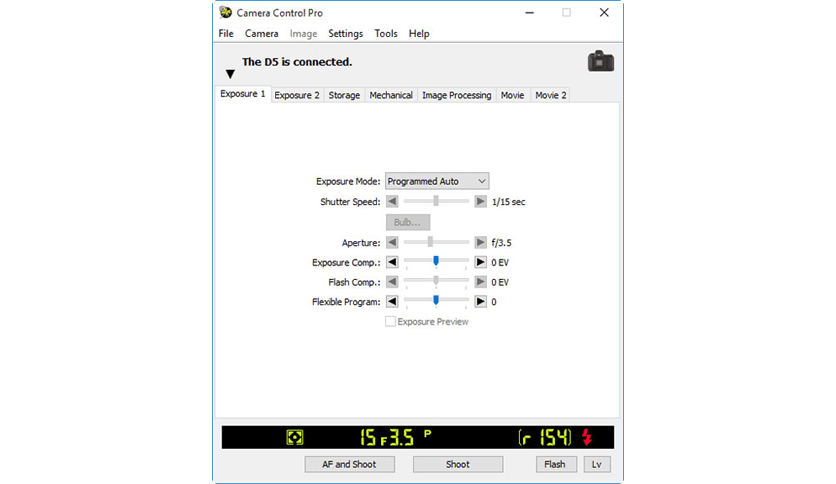Viewport: 836px width, 484px height.
Task: Increase Shutter Speed with right arrow
Action: point(480,201)
